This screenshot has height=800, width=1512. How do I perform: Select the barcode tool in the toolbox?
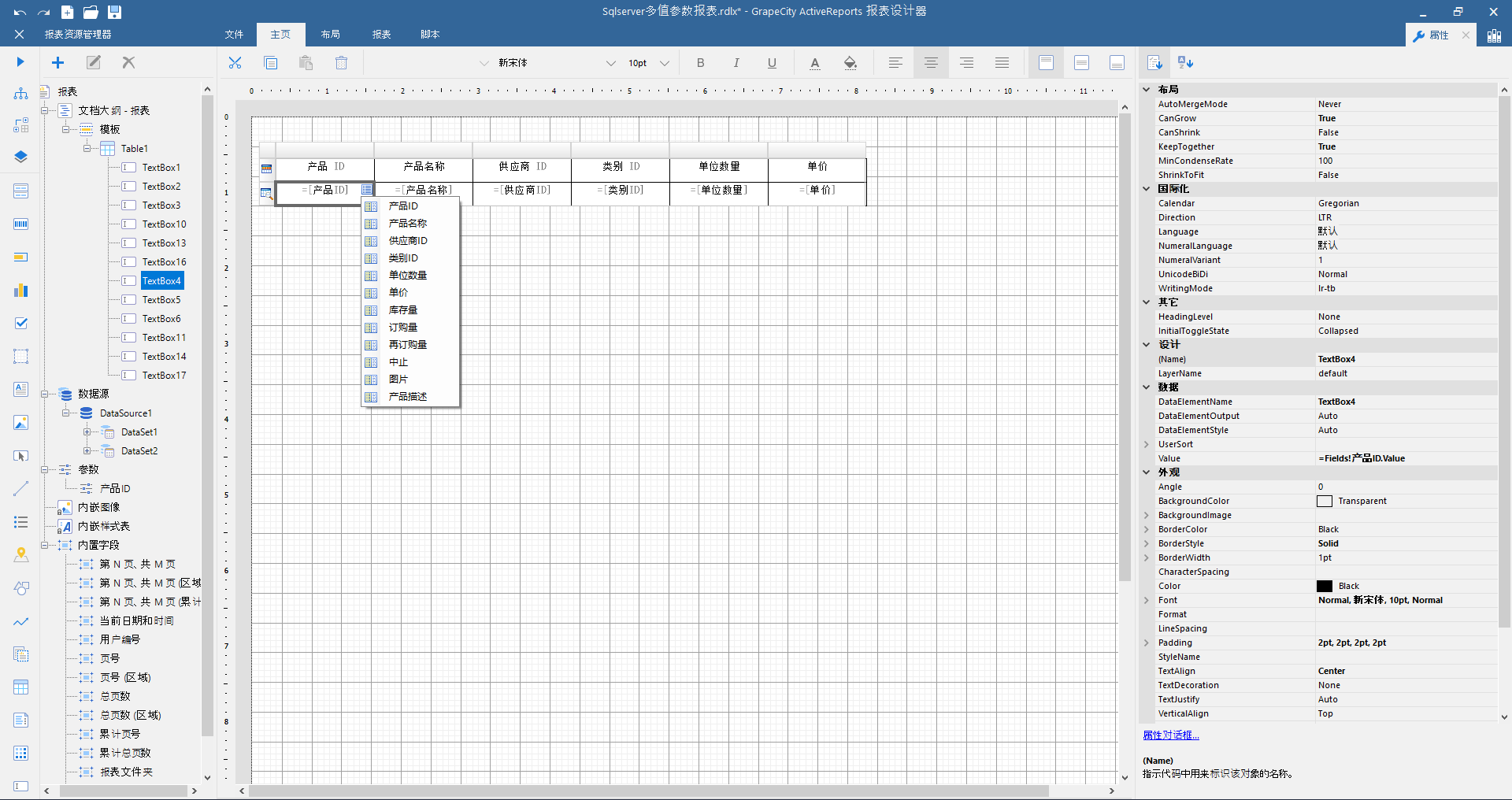click(20, 223)
